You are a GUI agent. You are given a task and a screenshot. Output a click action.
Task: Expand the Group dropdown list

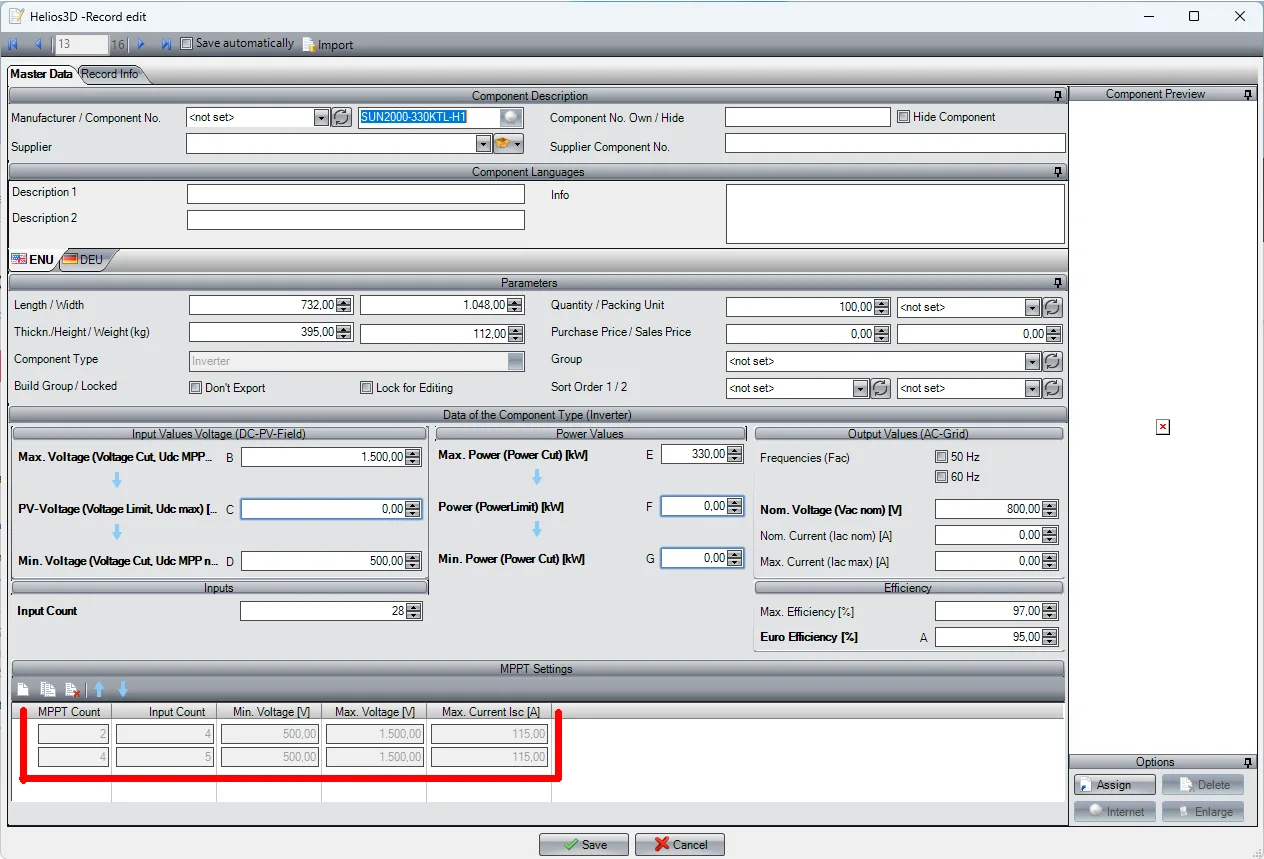click(x=1032, y=362)
